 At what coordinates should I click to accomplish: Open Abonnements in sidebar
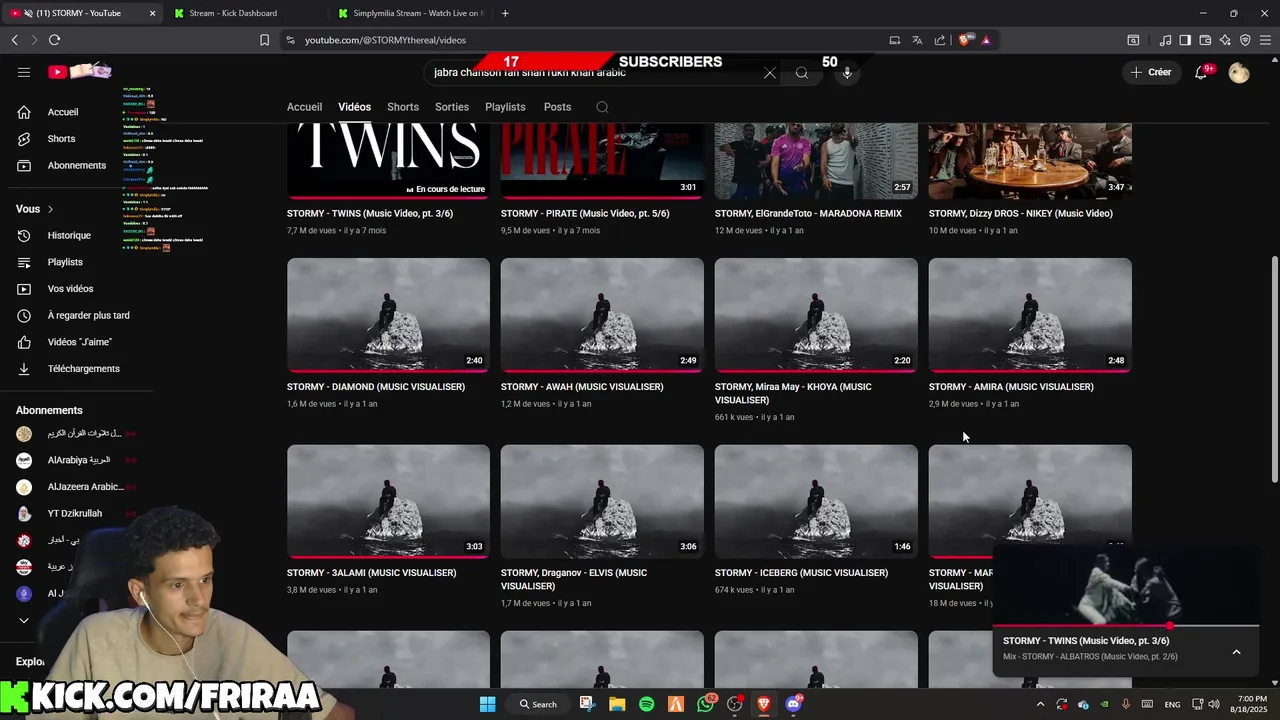pos(76,165)
